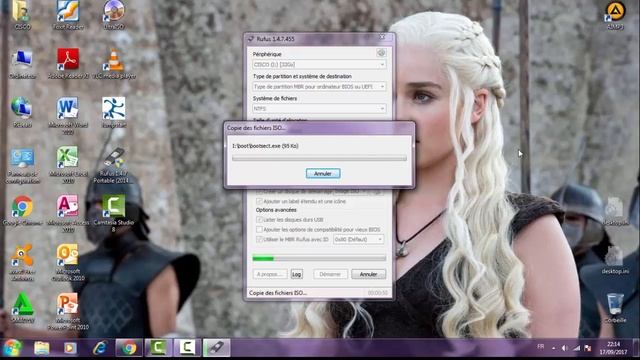640x360 pixels.
Task: Click the file copy progress bar in dialog
Action: (319, 158)
